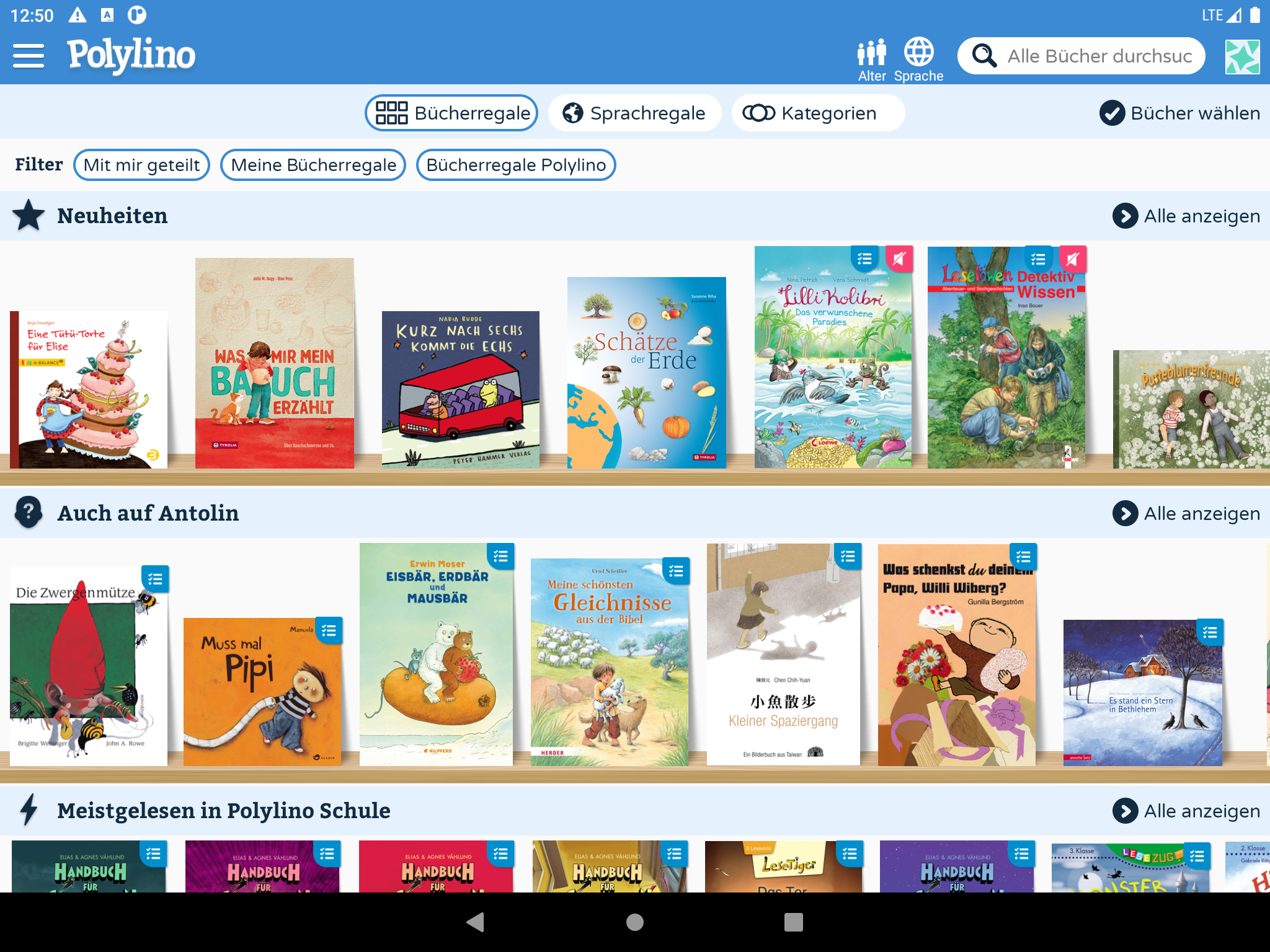The image size is (1270, 952).
Task: Open the Leselöwen Detektiv Wissen book
Action: coord(1006,358)
